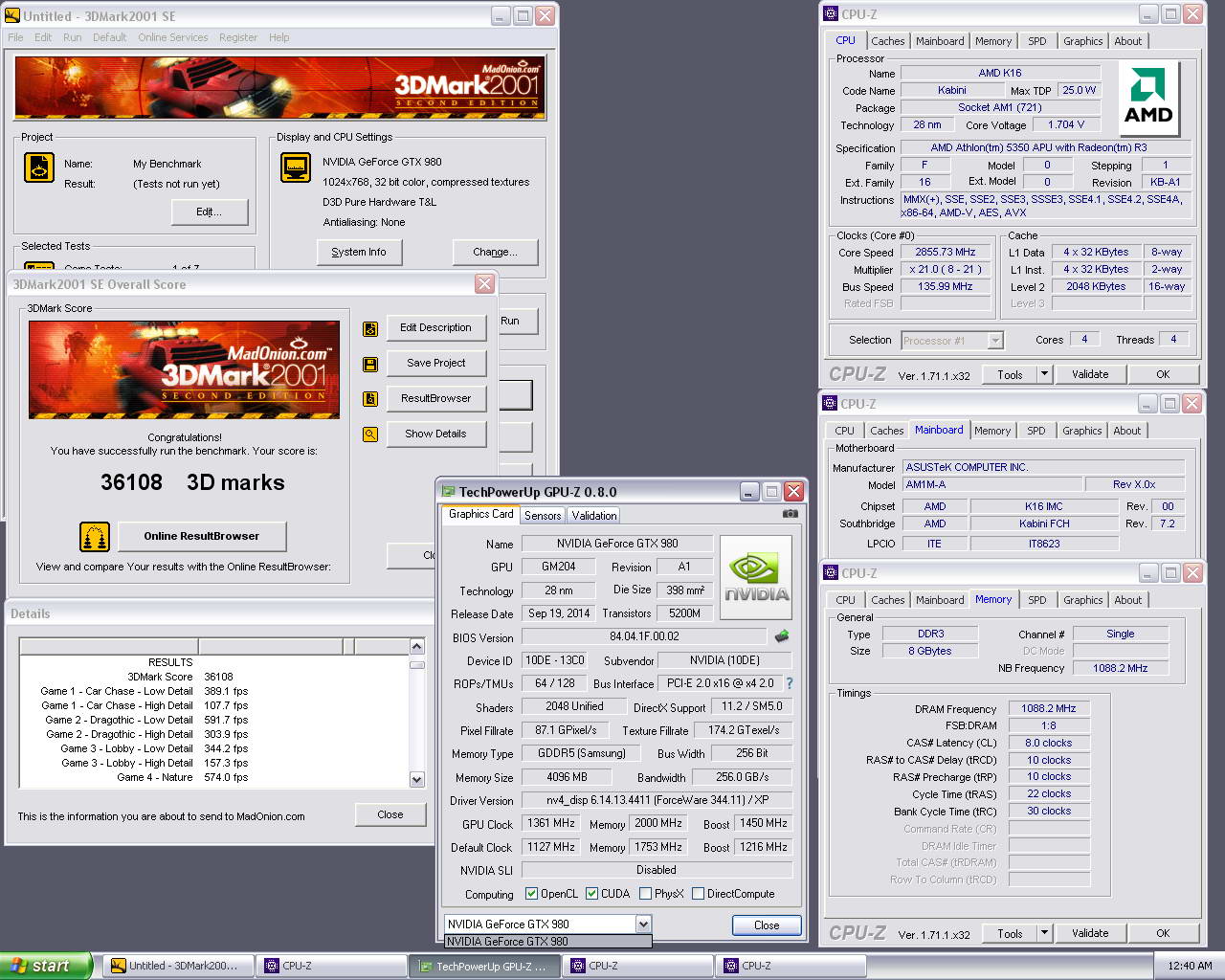Click the Edit Description button

coord(435,328)
